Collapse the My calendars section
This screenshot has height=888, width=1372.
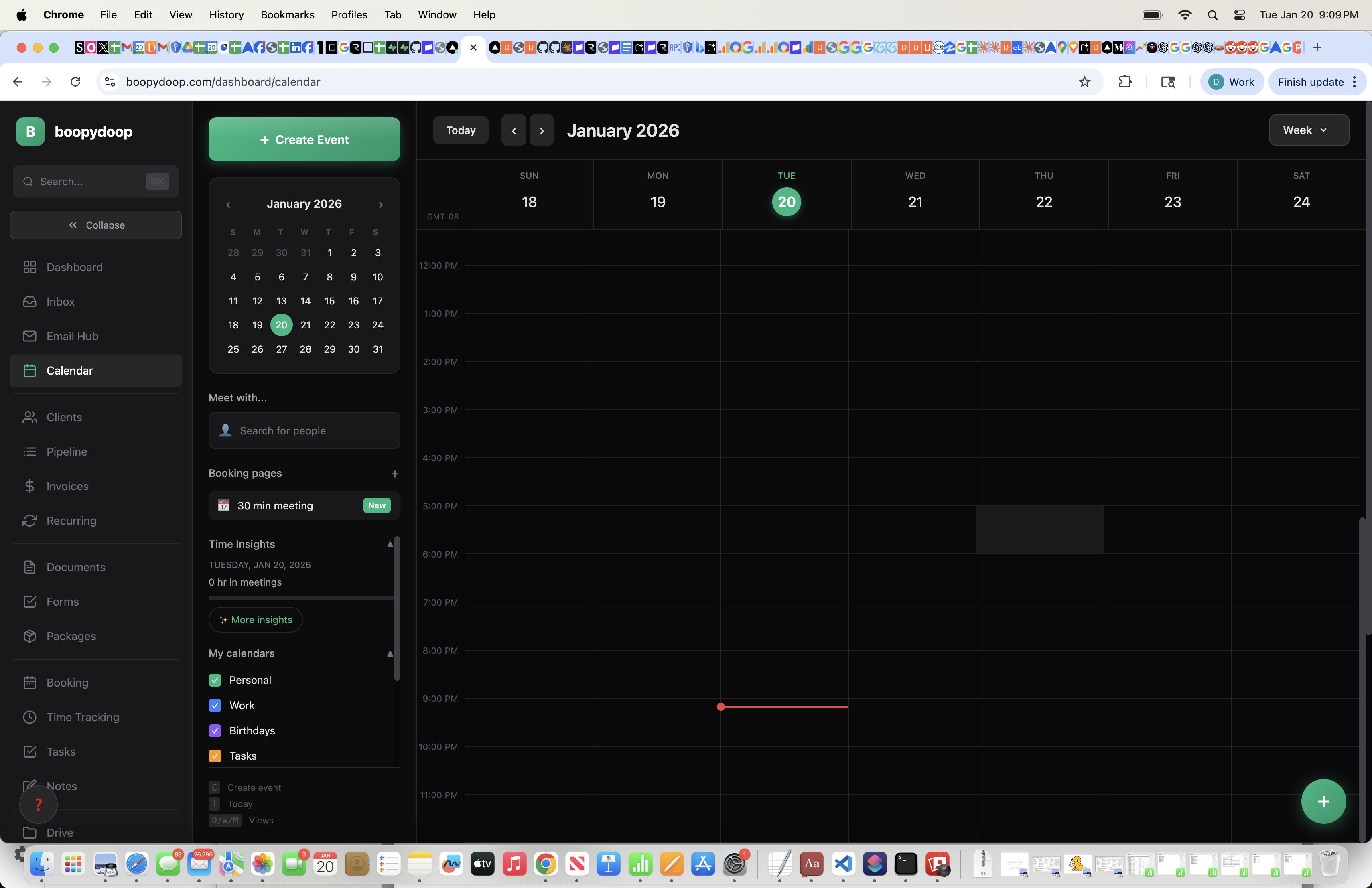click(390, 653)
